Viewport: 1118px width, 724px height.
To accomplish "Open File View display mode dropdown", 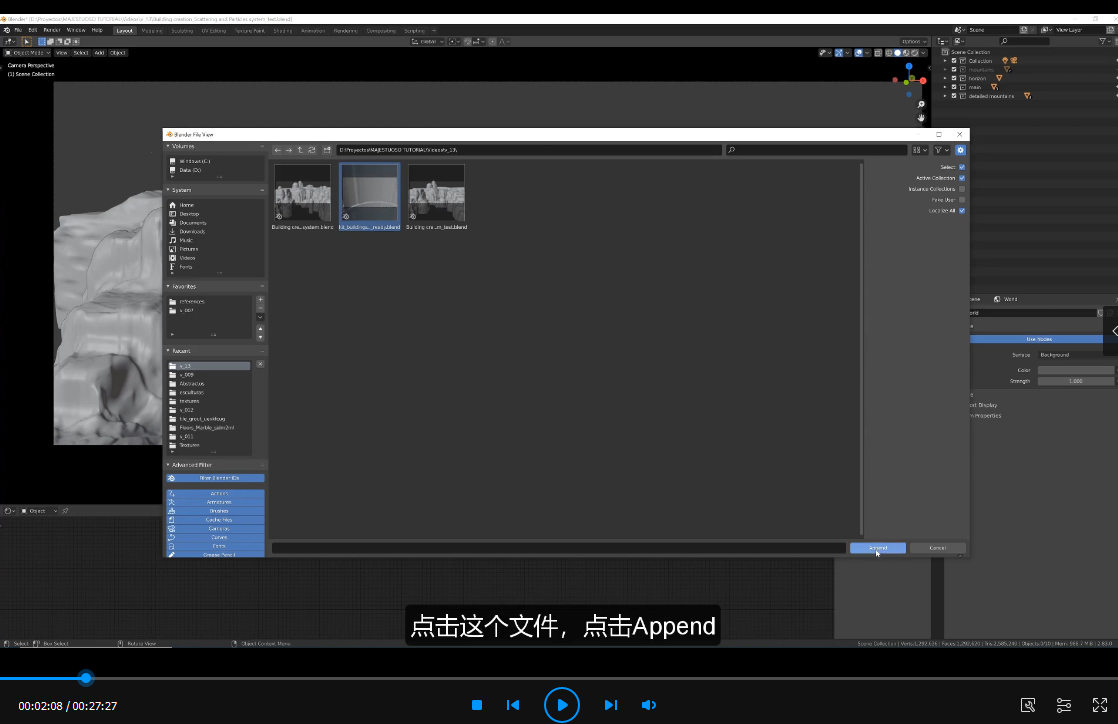I will [x=920, y=150].
